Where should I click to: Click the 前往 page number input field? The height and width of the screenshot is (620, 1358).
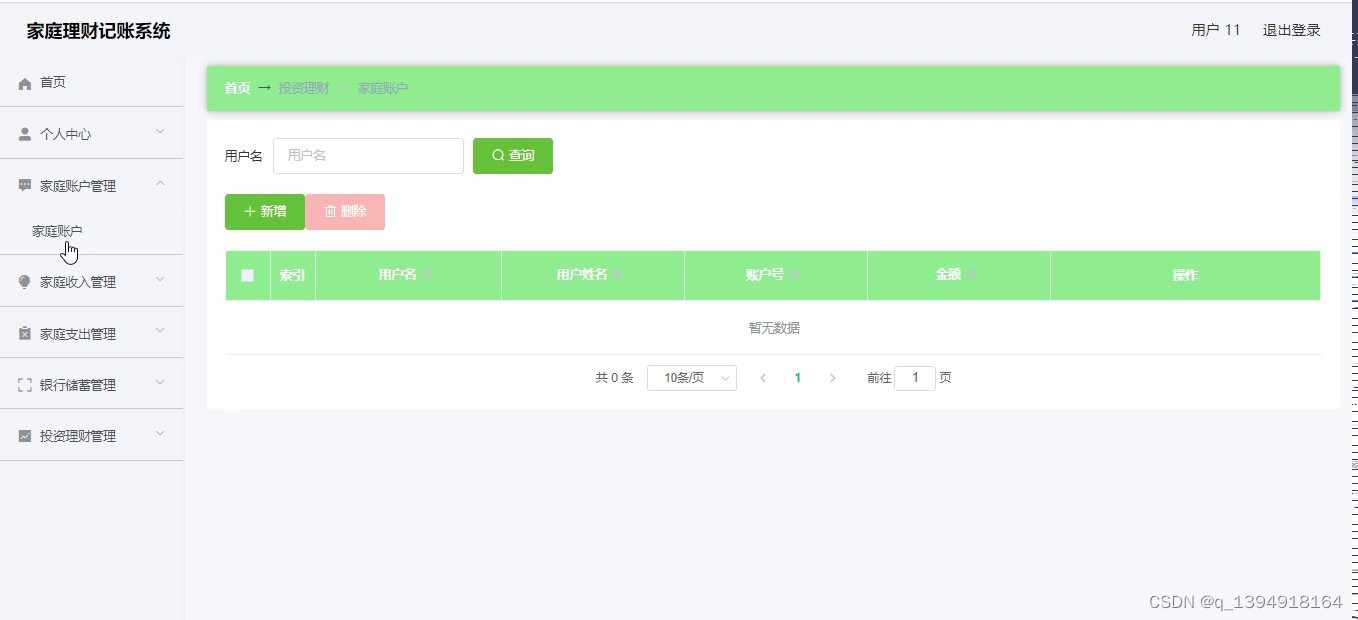point(914,378)
